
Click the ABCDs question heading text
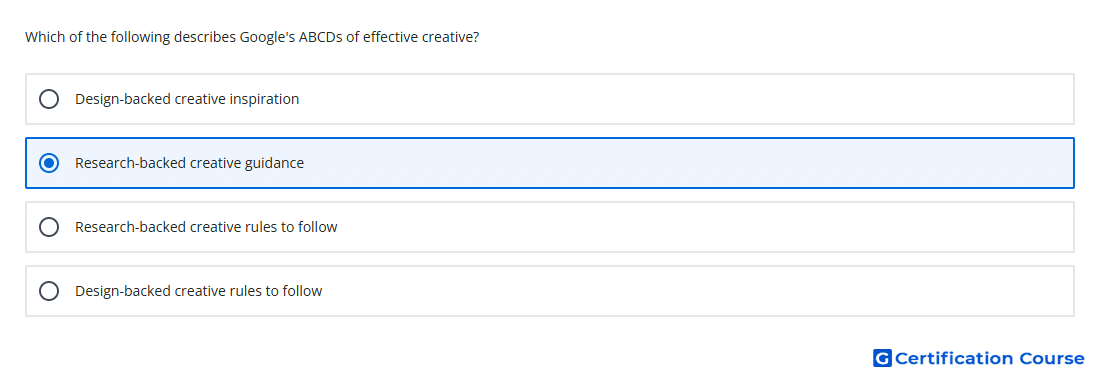coord(252,37)
